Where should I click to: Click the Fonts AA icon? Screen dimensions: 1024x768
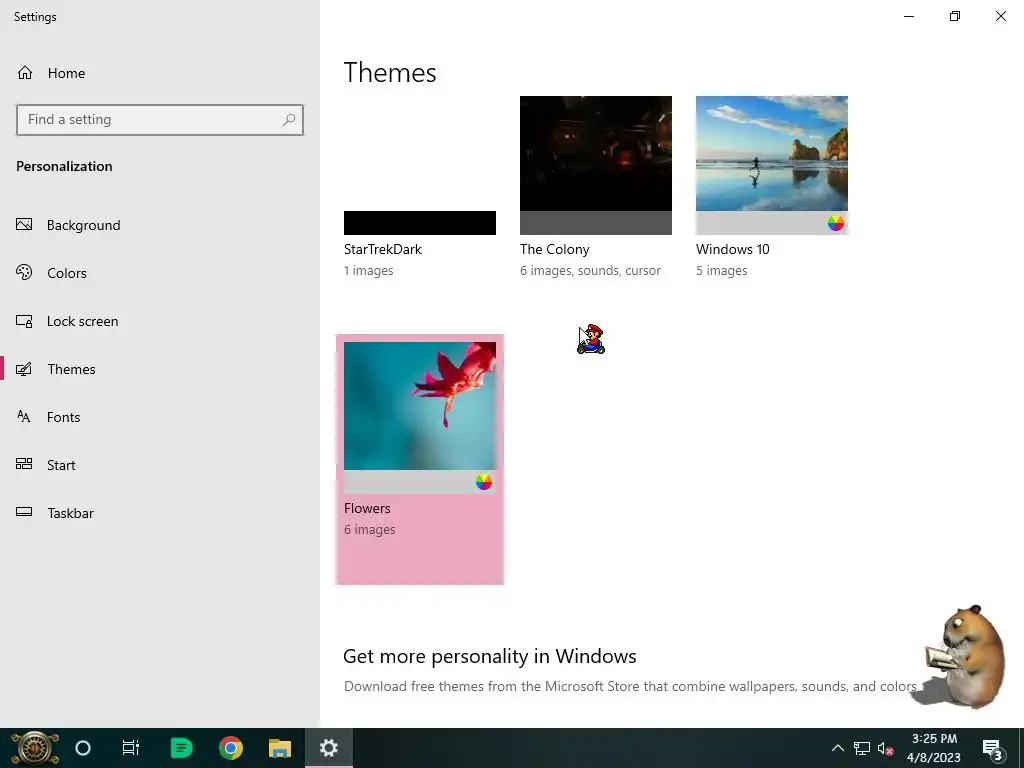(x=24, y=417)
